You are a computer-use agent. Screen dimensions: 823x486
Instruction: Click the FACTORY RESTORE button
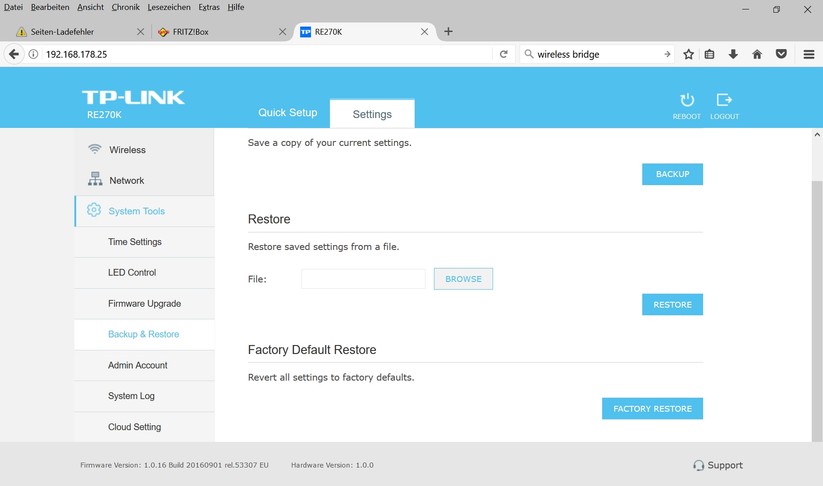[652, 409]
